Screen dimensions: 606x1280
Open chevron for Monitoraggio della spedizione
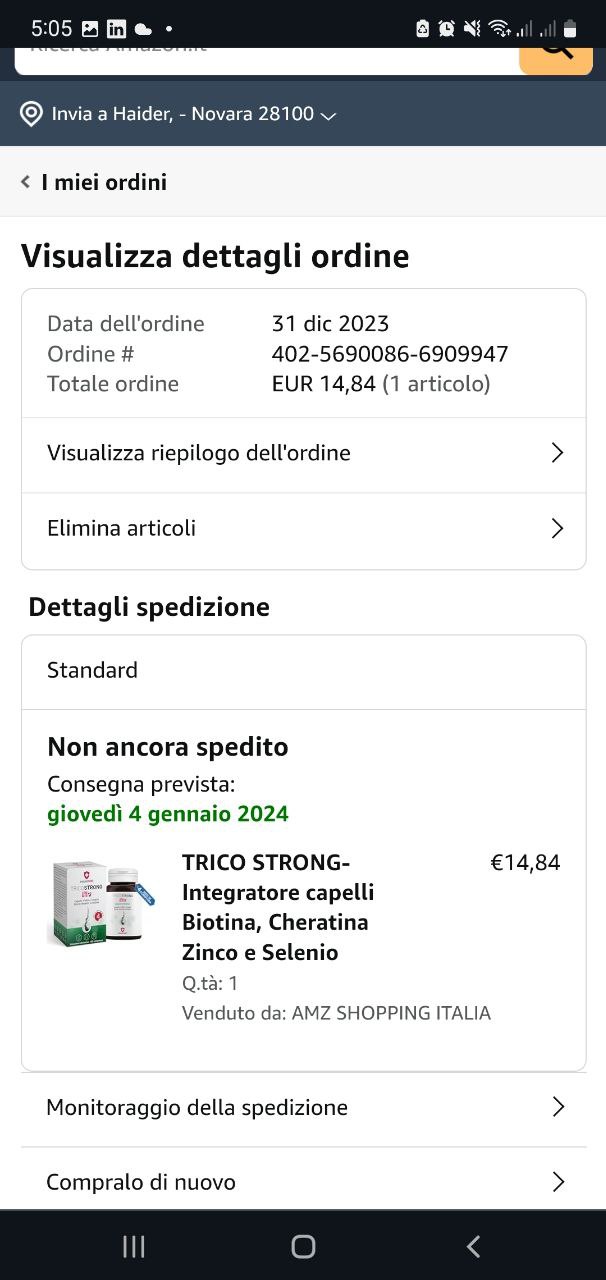pos(558,1107)
